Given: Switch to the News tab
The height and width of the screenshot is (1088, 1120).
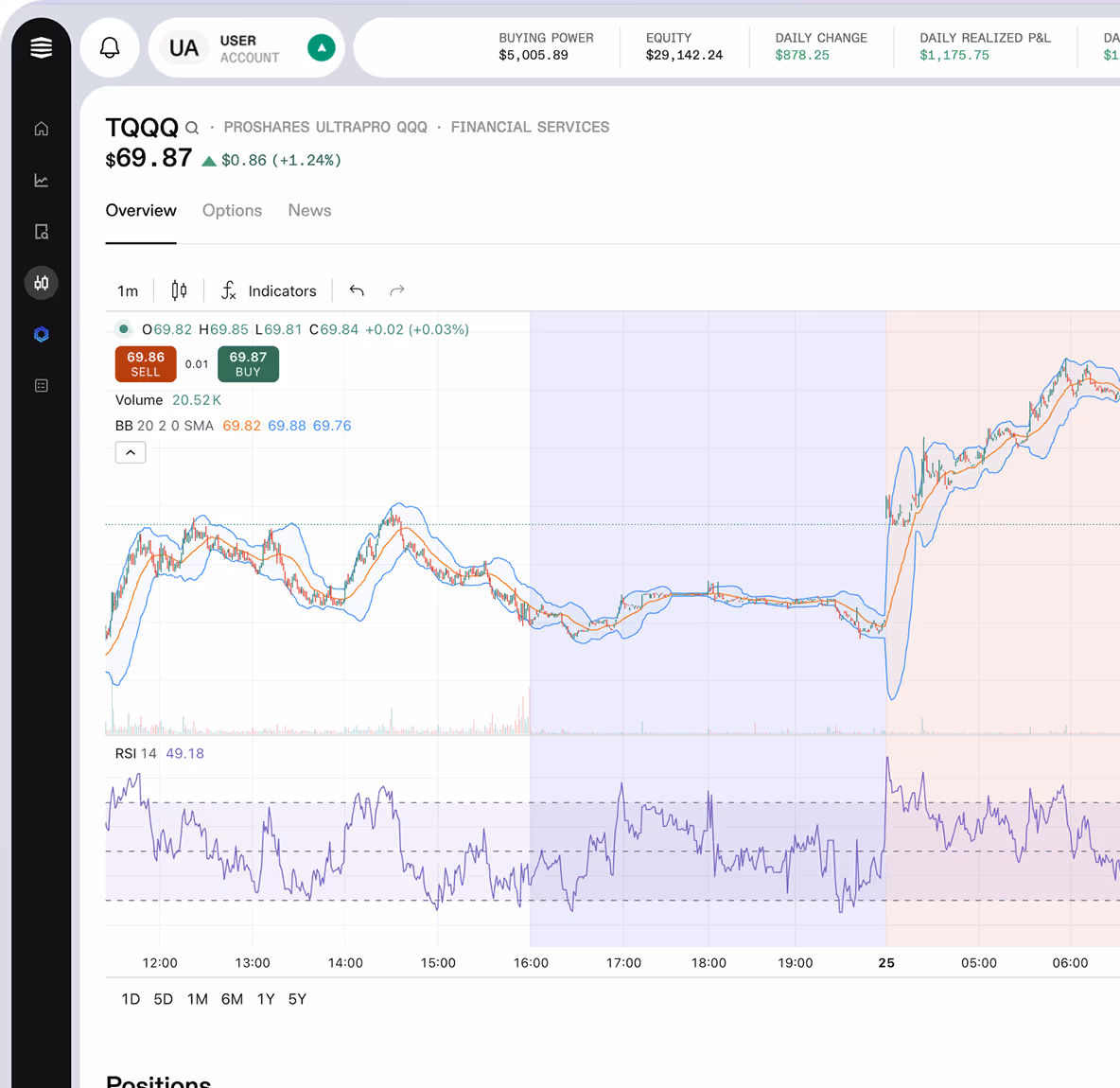Looking at the screenshot, I should tap(309, 211).
